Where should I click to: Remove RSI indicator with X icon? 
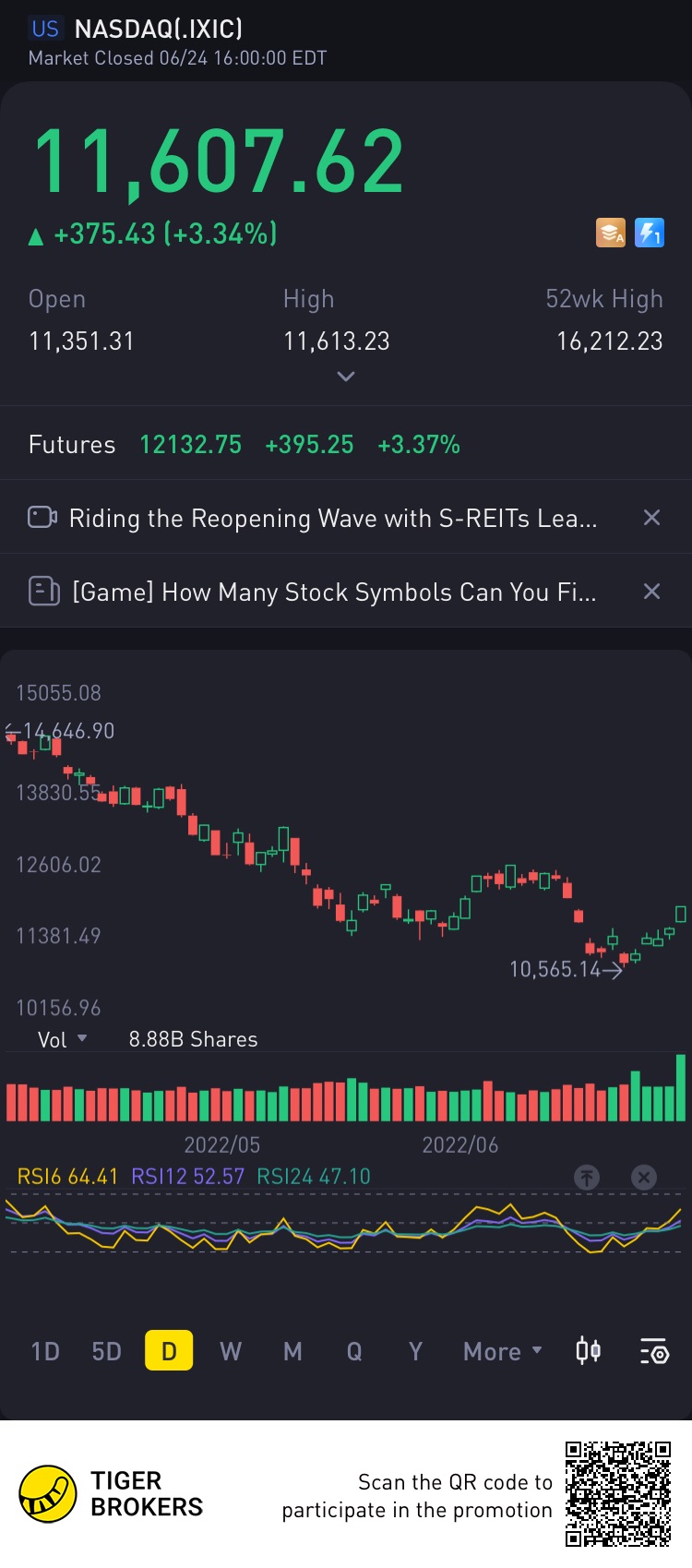click(644, 1177)
